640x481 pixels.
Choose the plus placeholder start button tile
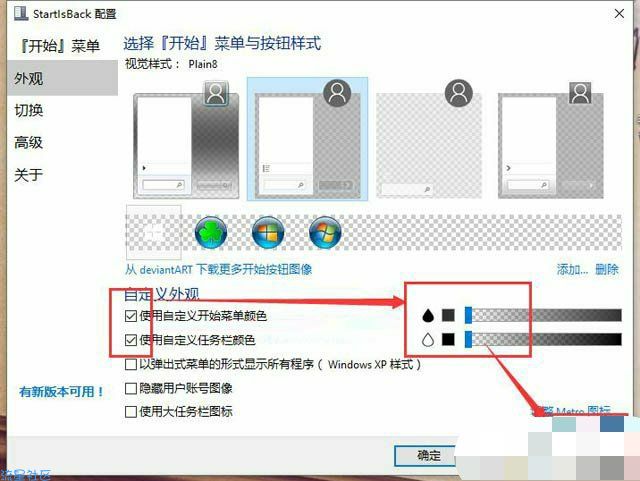click(154, 232)
